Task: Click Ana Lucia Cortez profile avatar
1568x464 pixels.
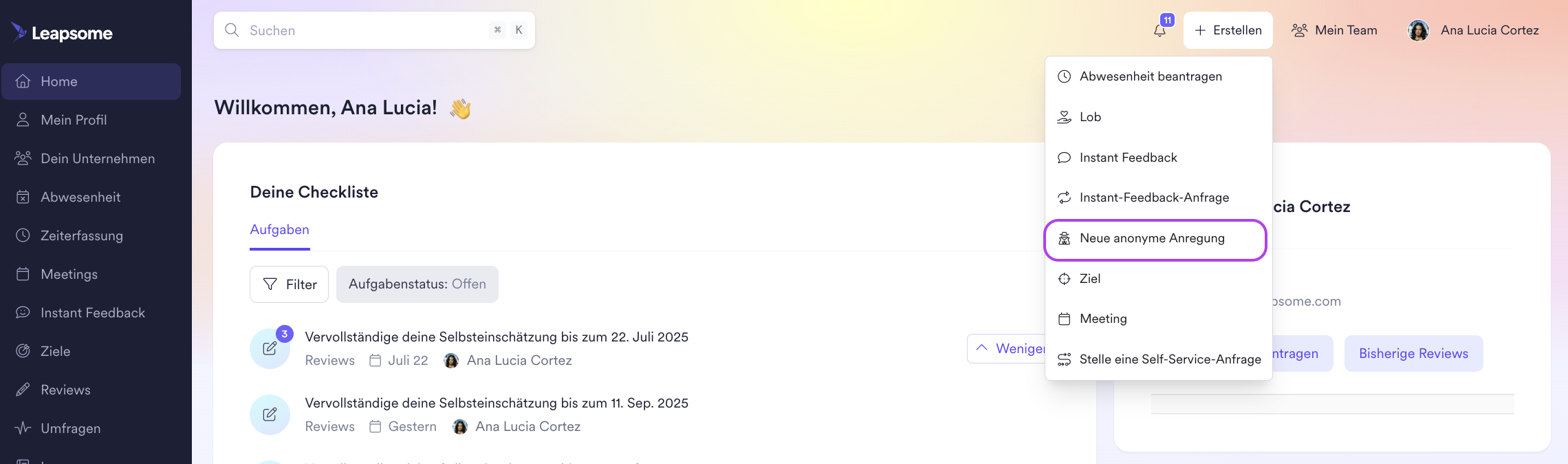Action: 1418,30
